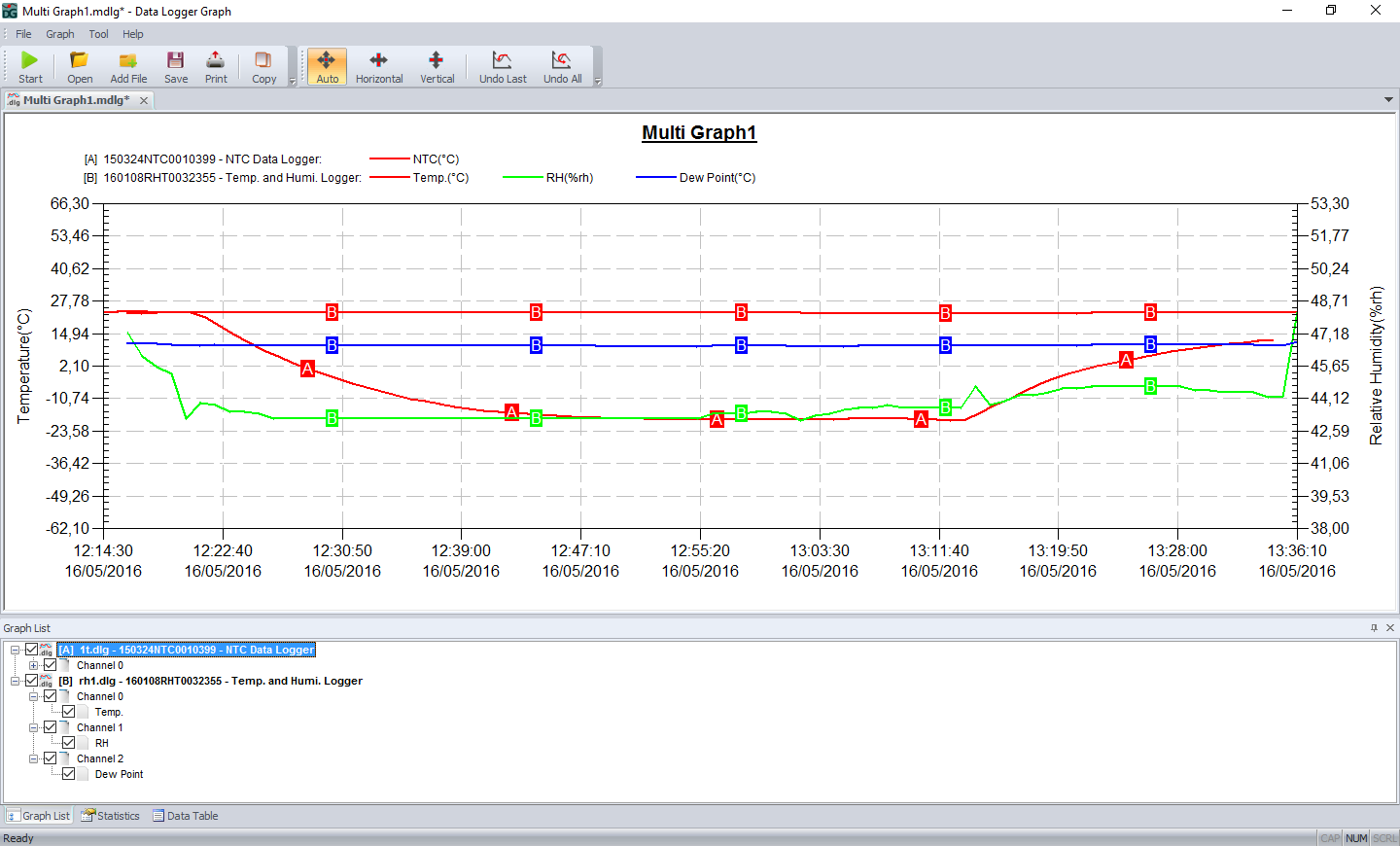Click the Undo Last zoom icon
This screenshot has height=846, width=1400.
pyautogui.click(x=503, y=61)
